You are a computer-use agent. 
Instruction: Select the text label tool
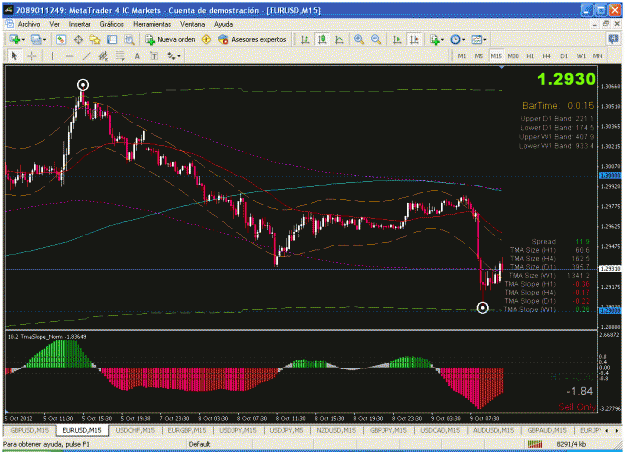pos(154,56)
